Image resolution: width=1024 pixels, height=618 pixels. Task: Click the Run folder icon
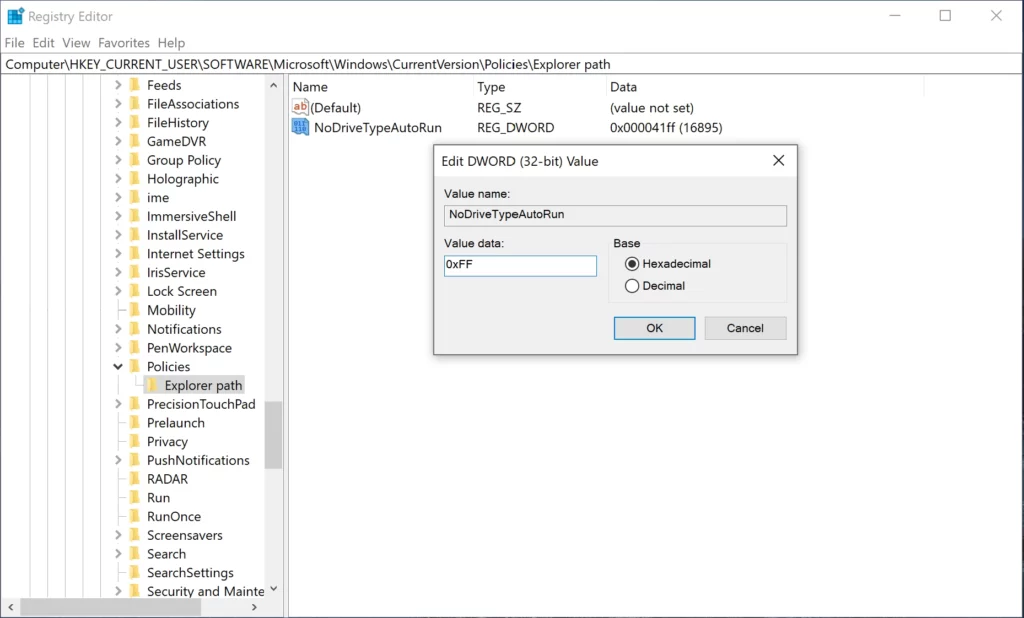[x=137, y=497]
